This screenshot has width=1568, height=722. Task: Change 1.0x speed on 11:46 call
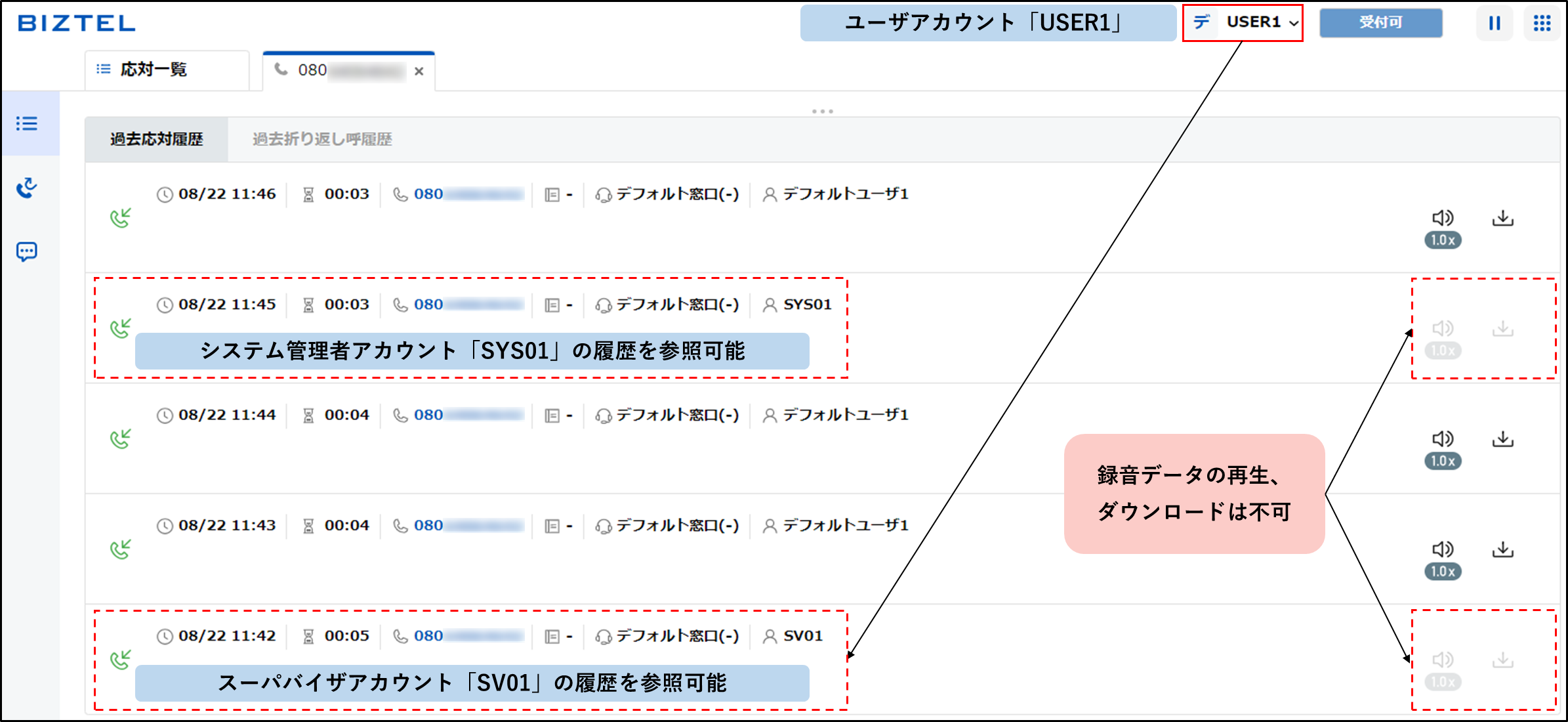1443,240
